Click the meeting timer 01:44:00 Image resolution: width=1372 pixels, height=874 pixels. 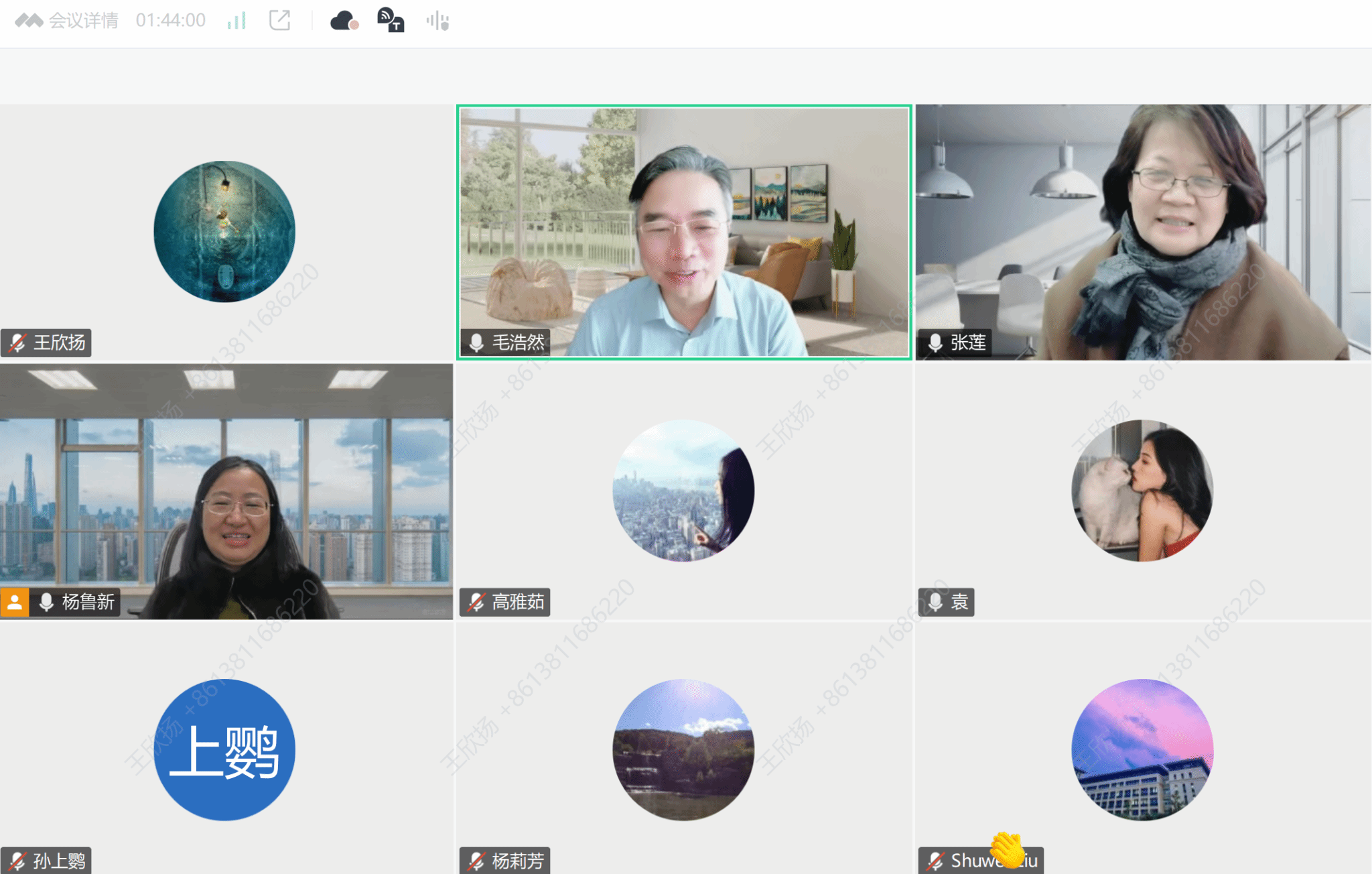click(170, 21)
